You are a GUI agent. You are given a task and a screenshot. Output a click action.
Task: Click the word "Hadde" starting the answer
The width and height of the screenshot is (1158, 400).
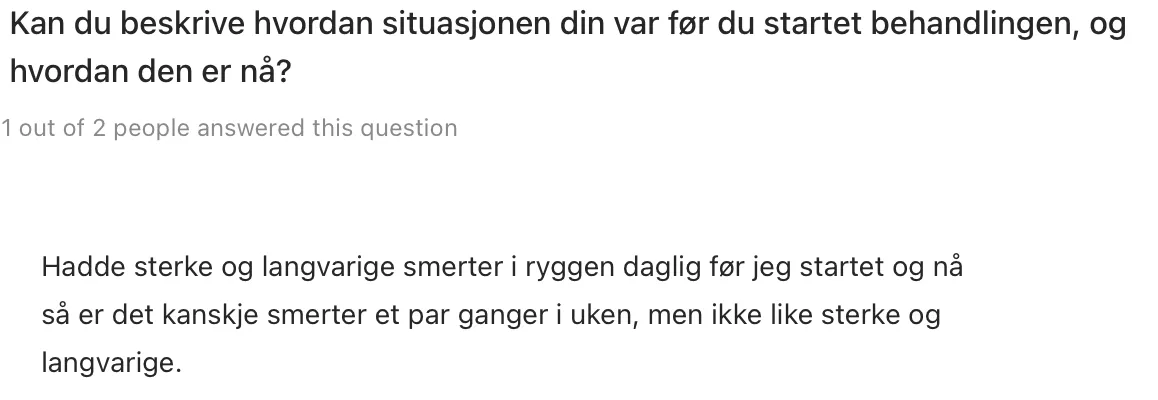[83, 267]
